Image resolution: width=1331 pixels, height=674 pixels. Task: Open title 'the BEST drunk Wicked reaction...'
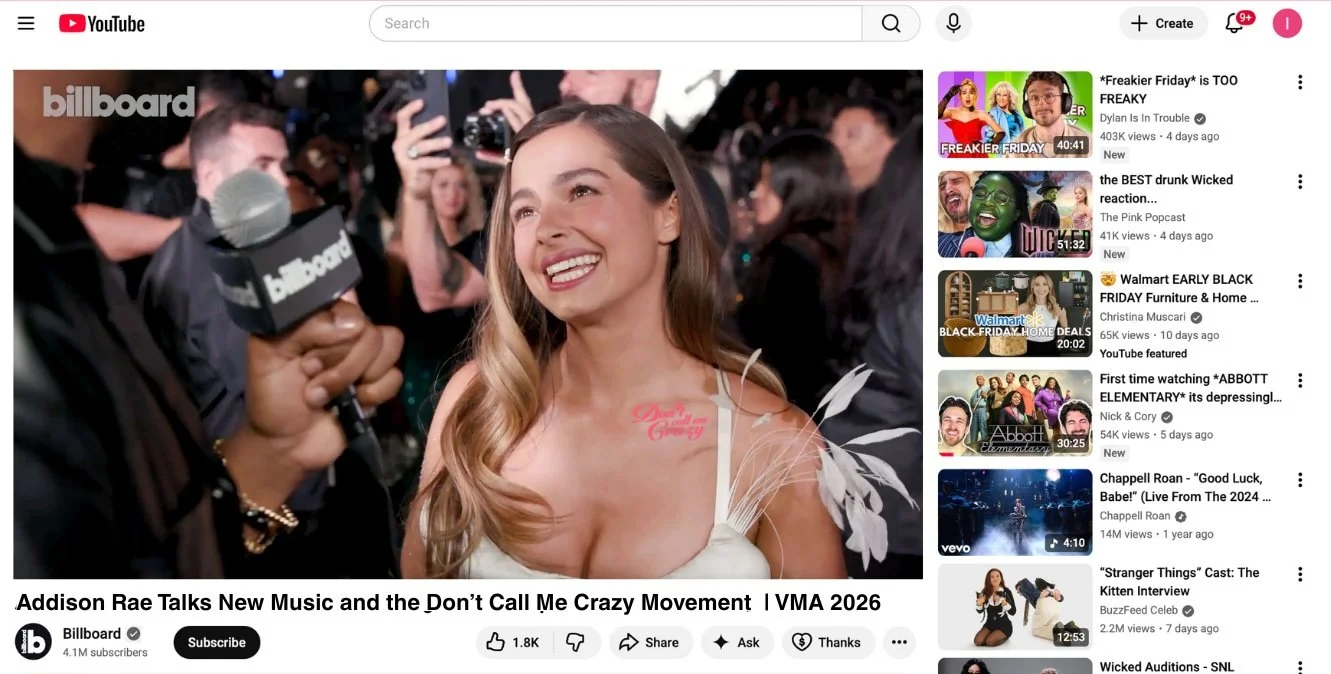coord(1166,189)
